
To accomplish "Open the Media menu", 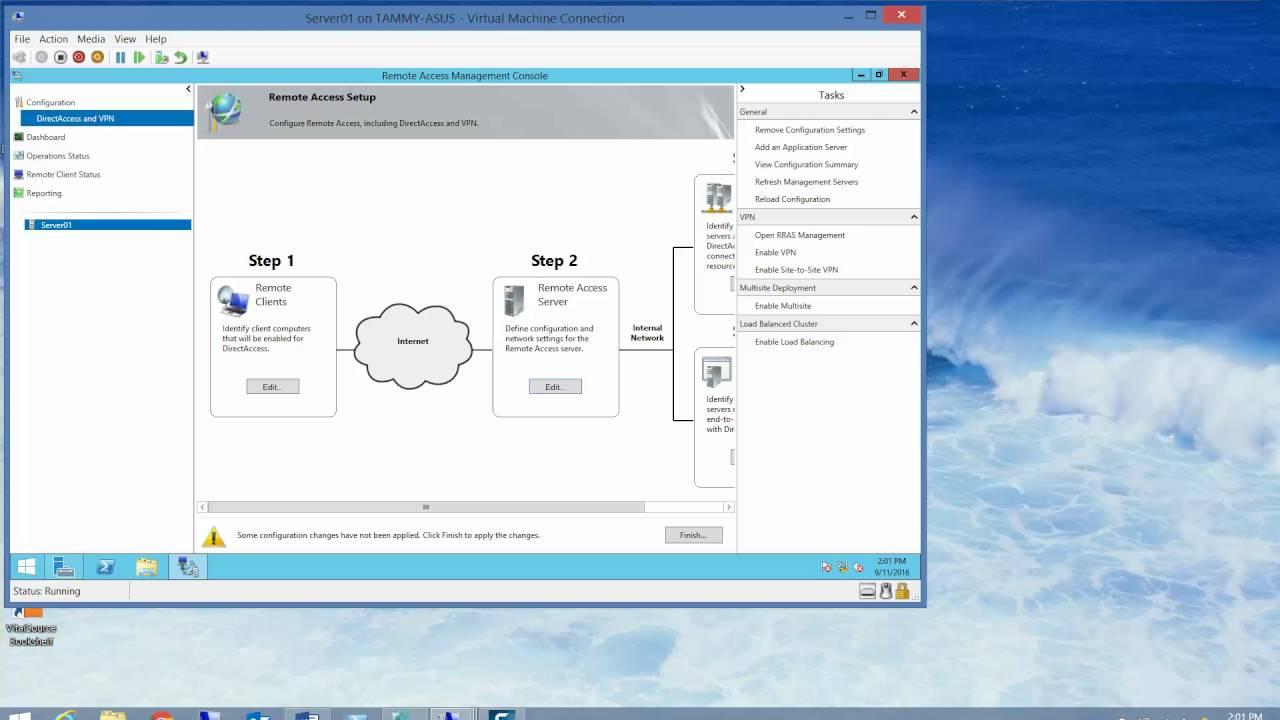I will coord(91,39).
